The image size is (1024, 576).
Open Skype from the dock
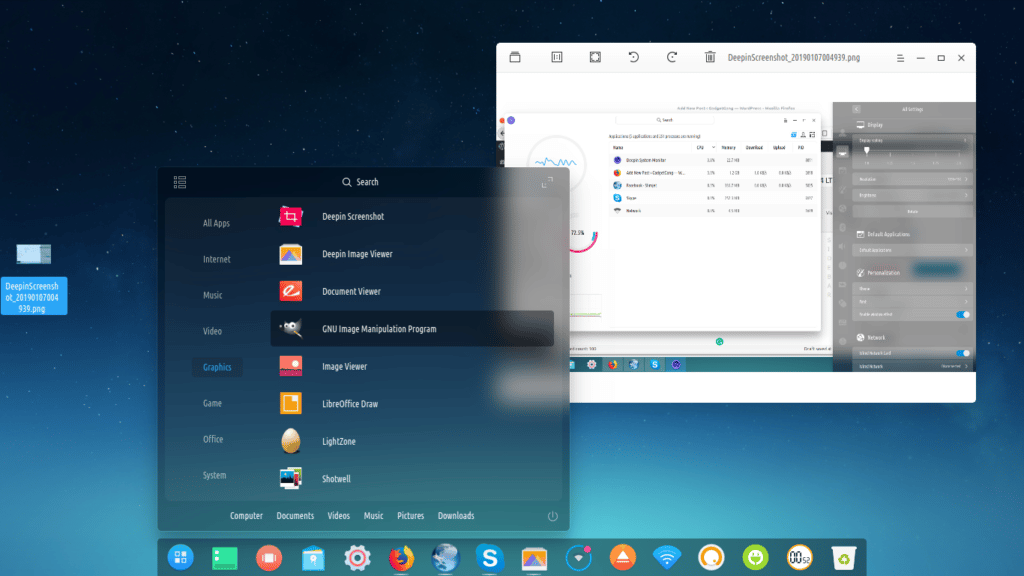point(489,557)
